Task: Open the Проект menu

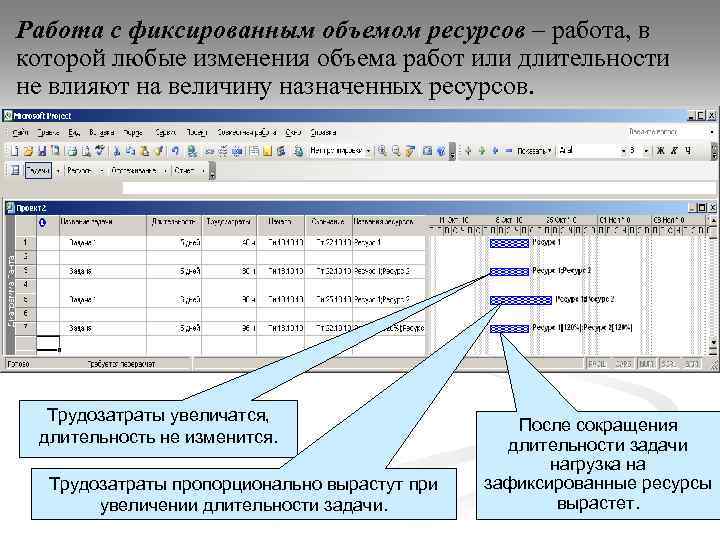Action: click(197, 133)
